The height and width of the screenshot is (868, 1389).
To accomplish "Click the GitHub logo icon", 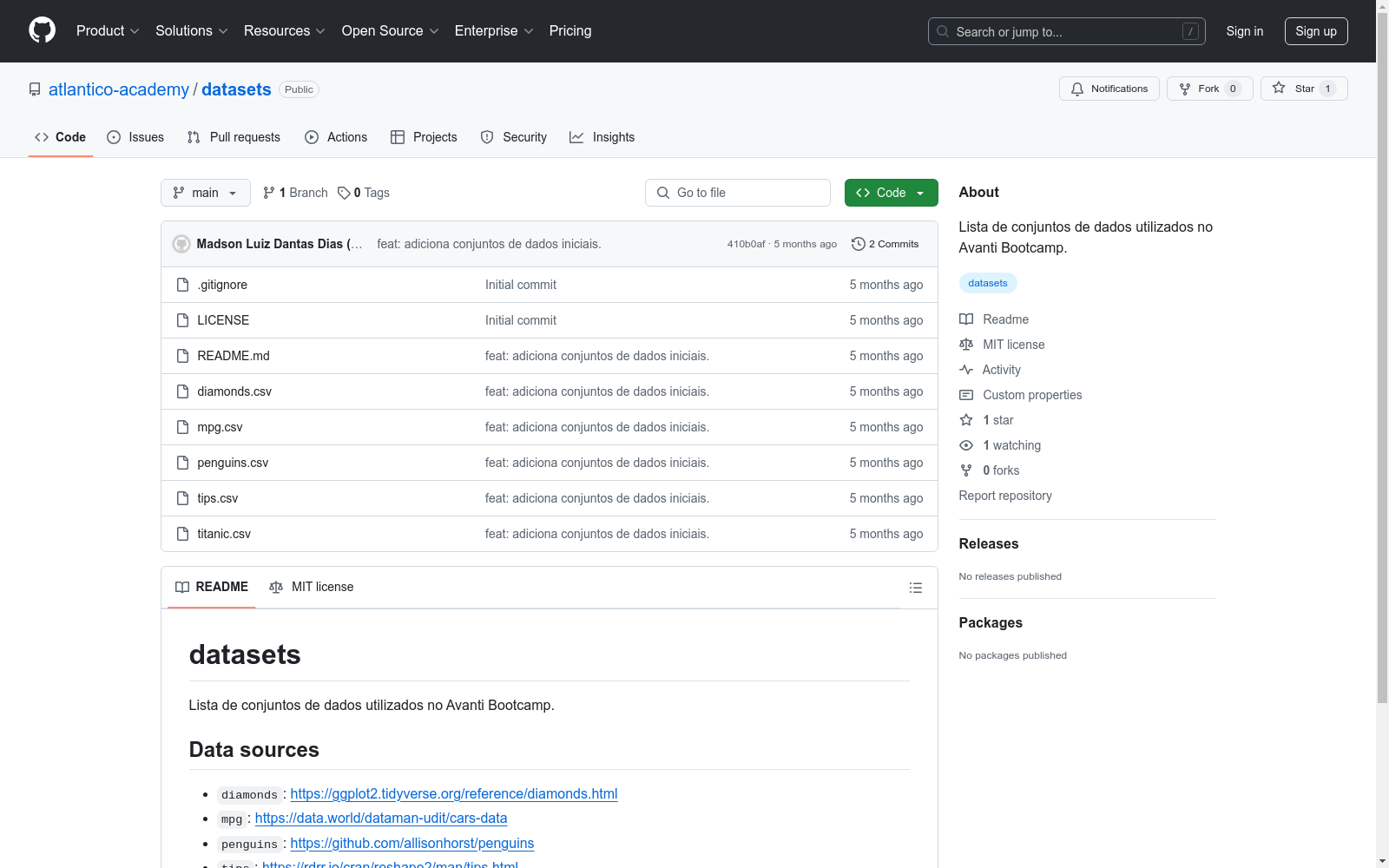I will click(x=42, y=30).
